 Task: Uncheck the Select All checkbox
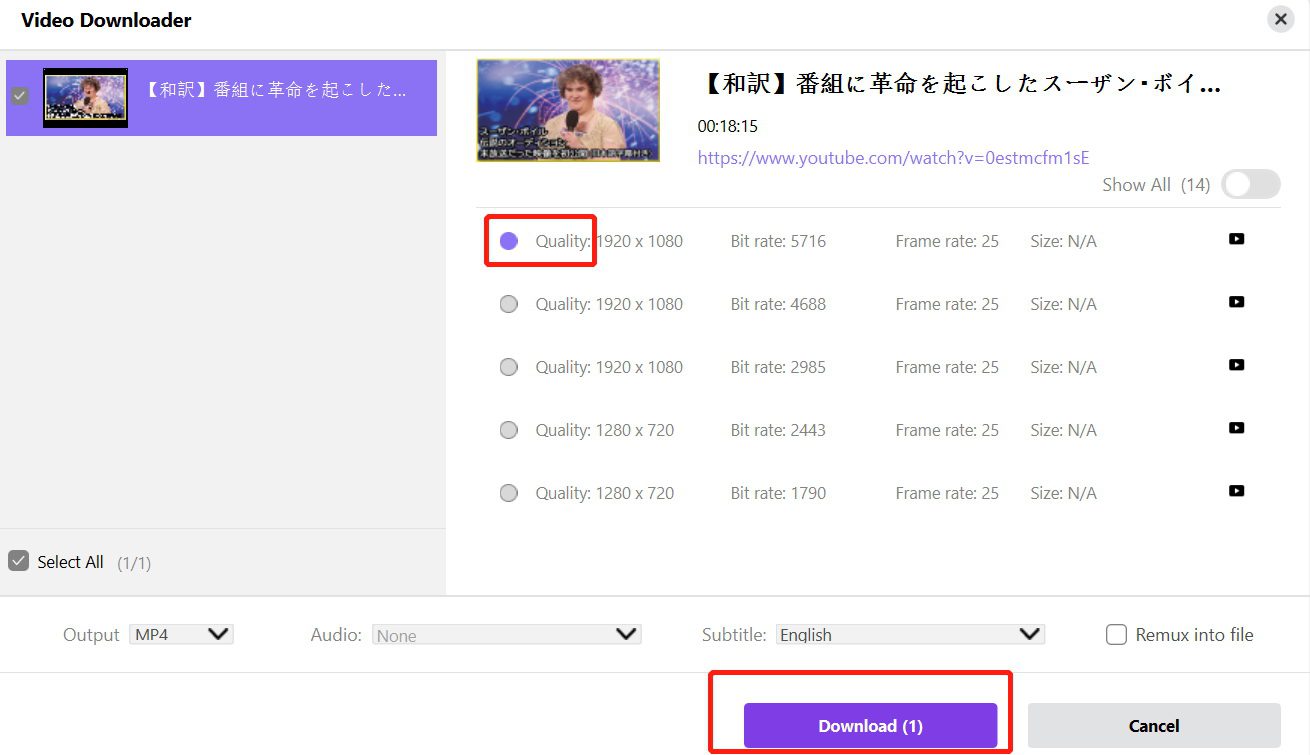[x=18, y=561]
